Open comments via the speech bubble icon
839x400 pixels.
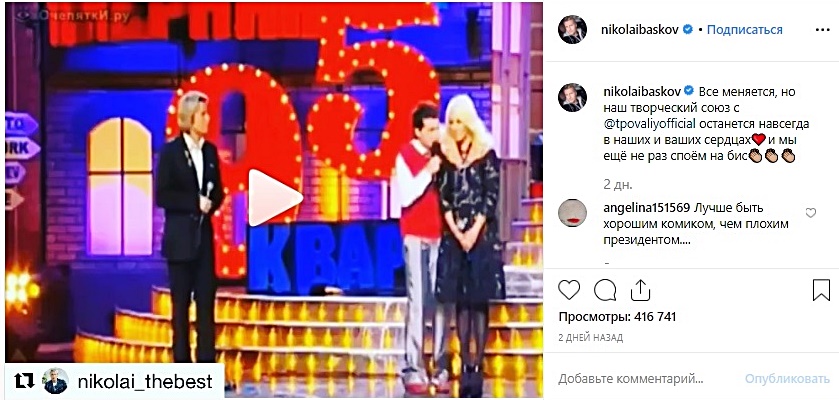pos(605,290)
